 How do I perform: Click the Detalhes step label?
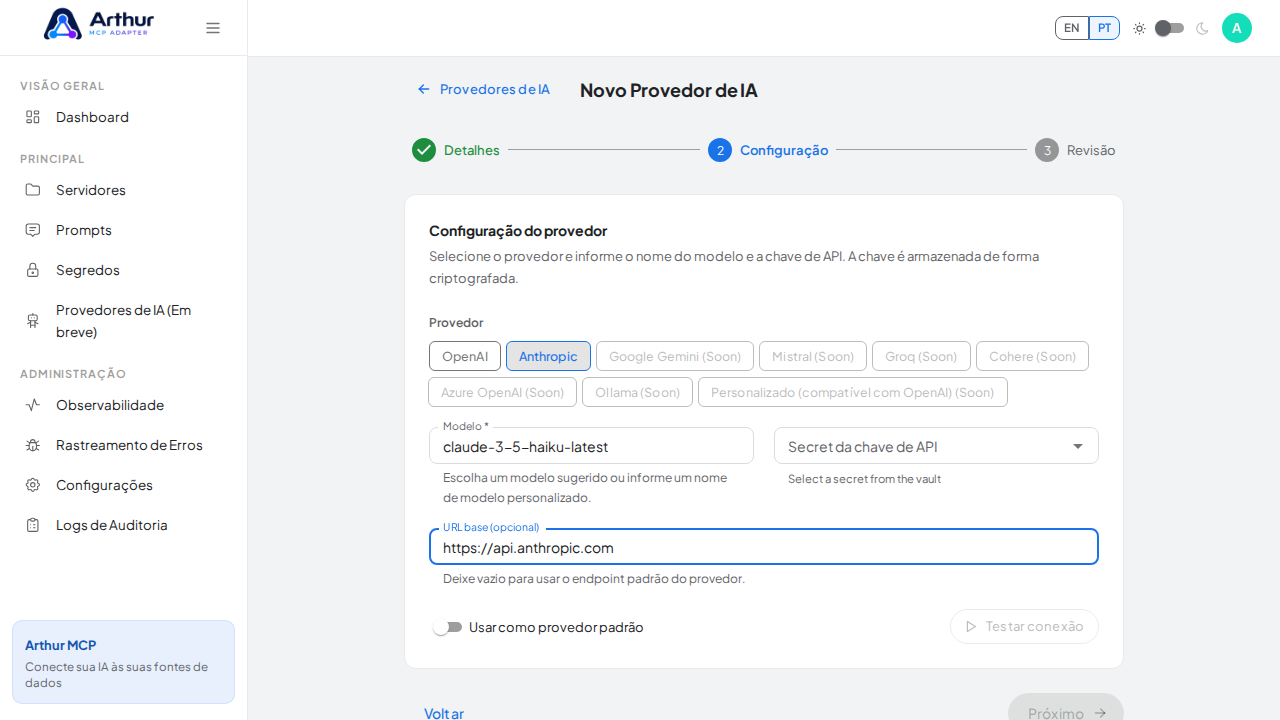[x=472, y=150]
